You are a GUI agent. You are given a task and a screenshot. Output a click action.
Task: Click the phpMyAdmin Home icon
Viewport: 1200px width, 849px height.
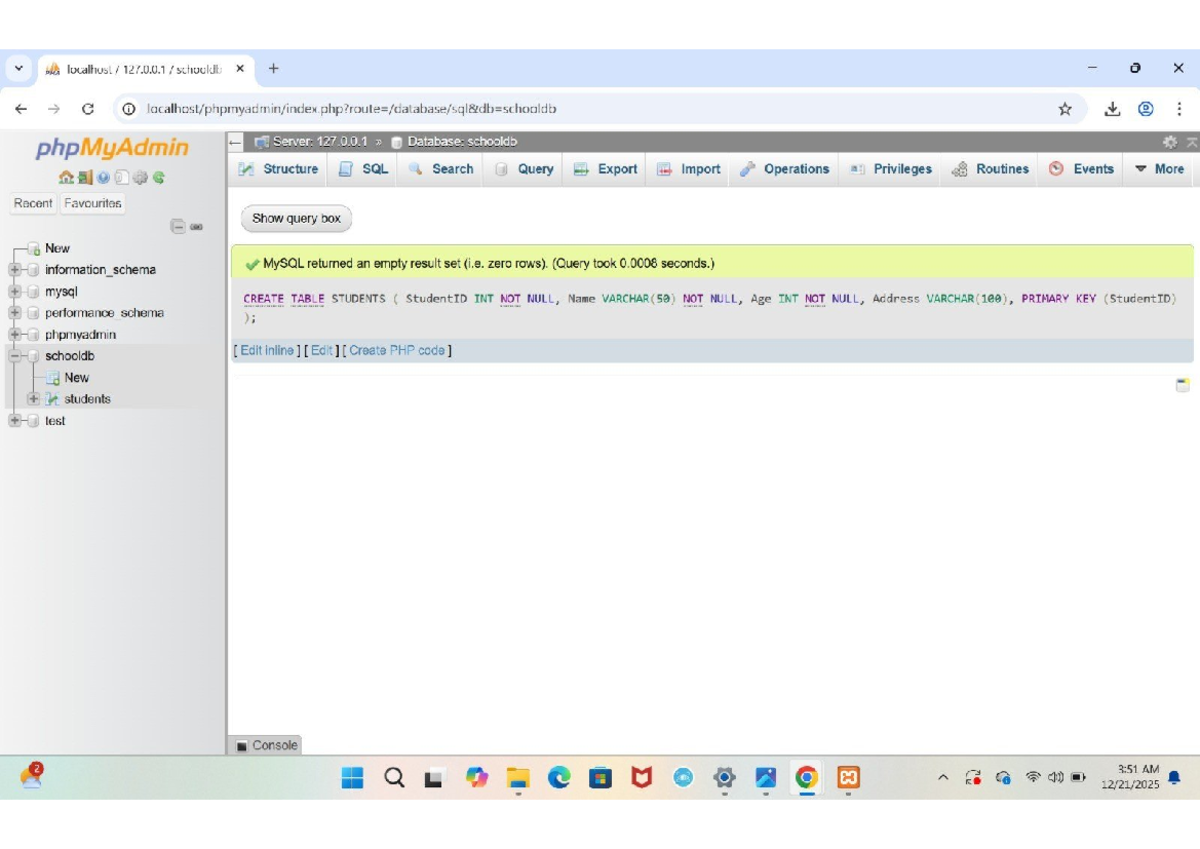(x=66, y=178)
